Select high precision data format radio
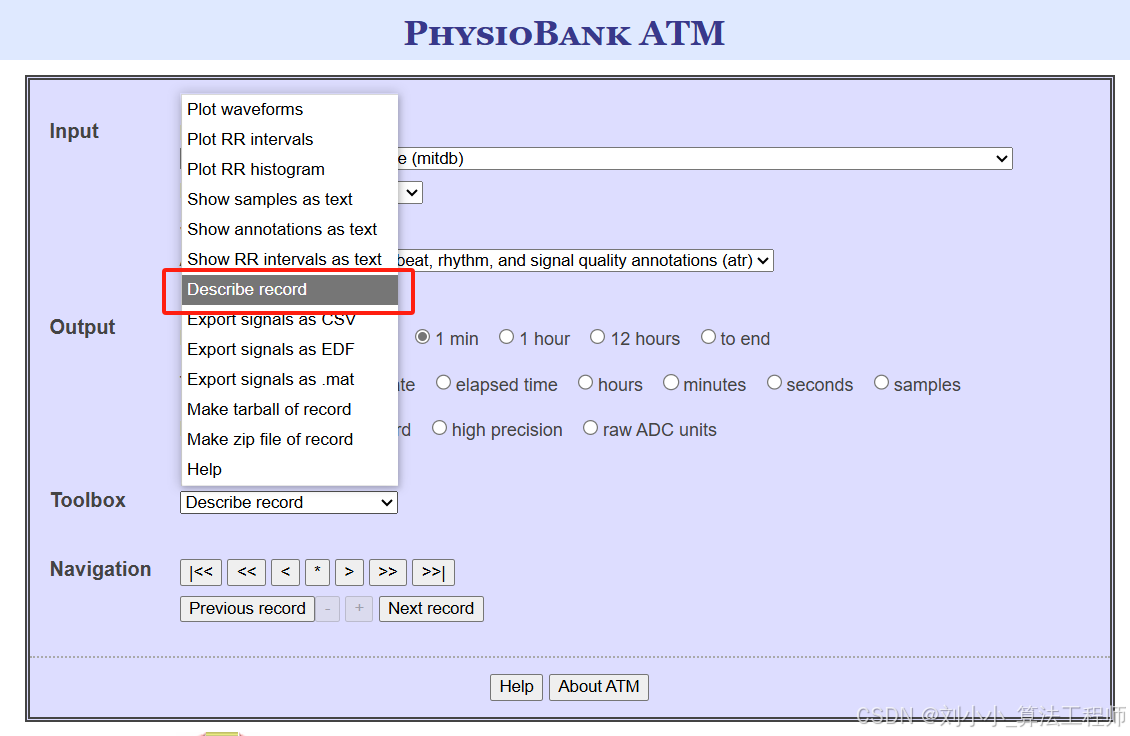Screen dimensions: 1130x736 [440, 428]
